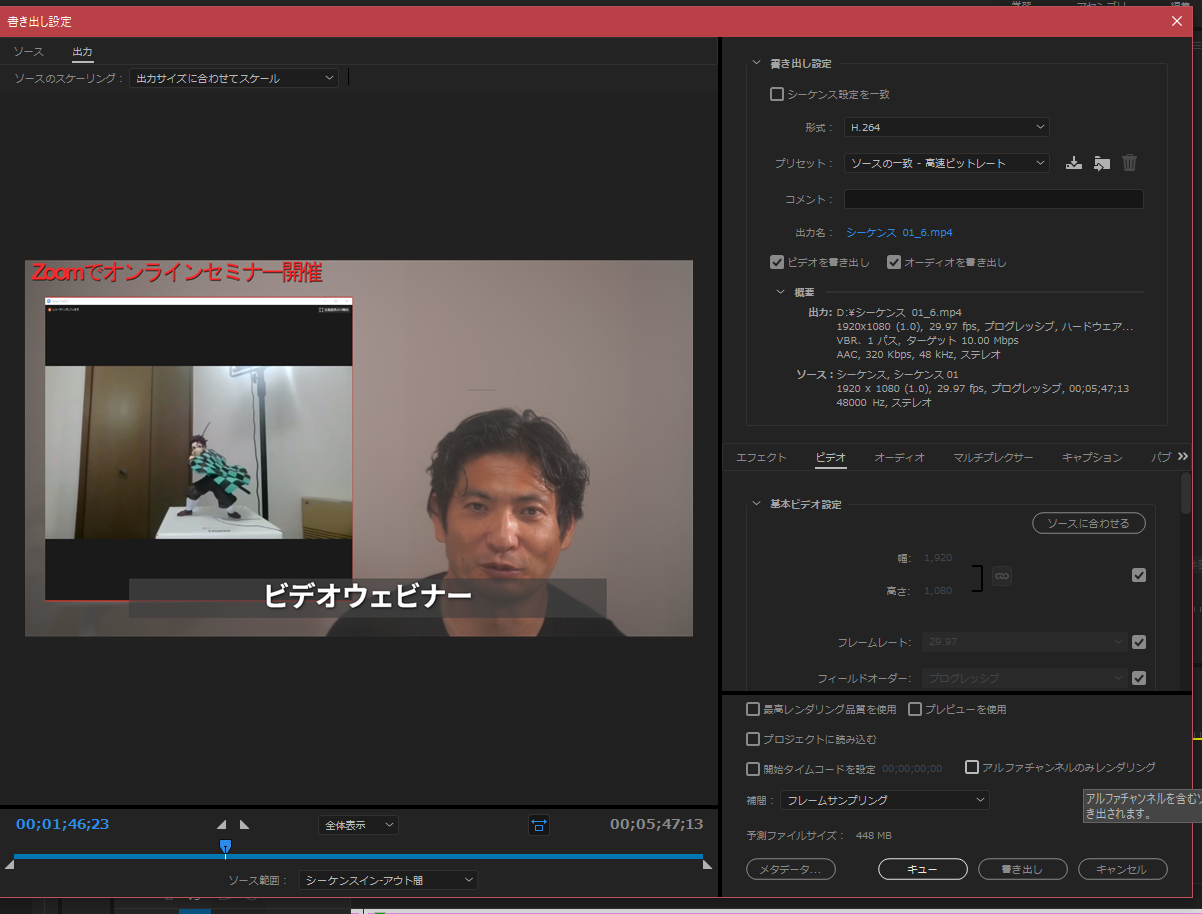Image resolution: width=1202 pixels, height=914 pixels.
Task: Click the Export button
Action: [x=1022, y=869]
